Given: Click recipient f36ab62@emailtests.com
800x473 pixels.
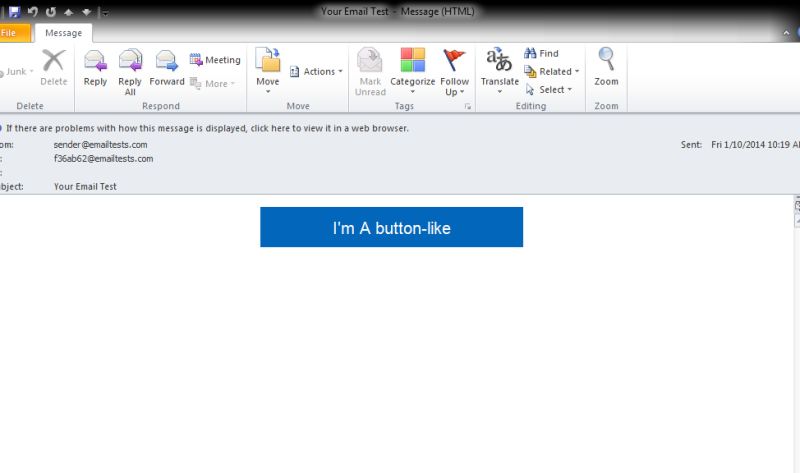Looking at the screenshot, I should pyautogui.click(x=104, y=159).
